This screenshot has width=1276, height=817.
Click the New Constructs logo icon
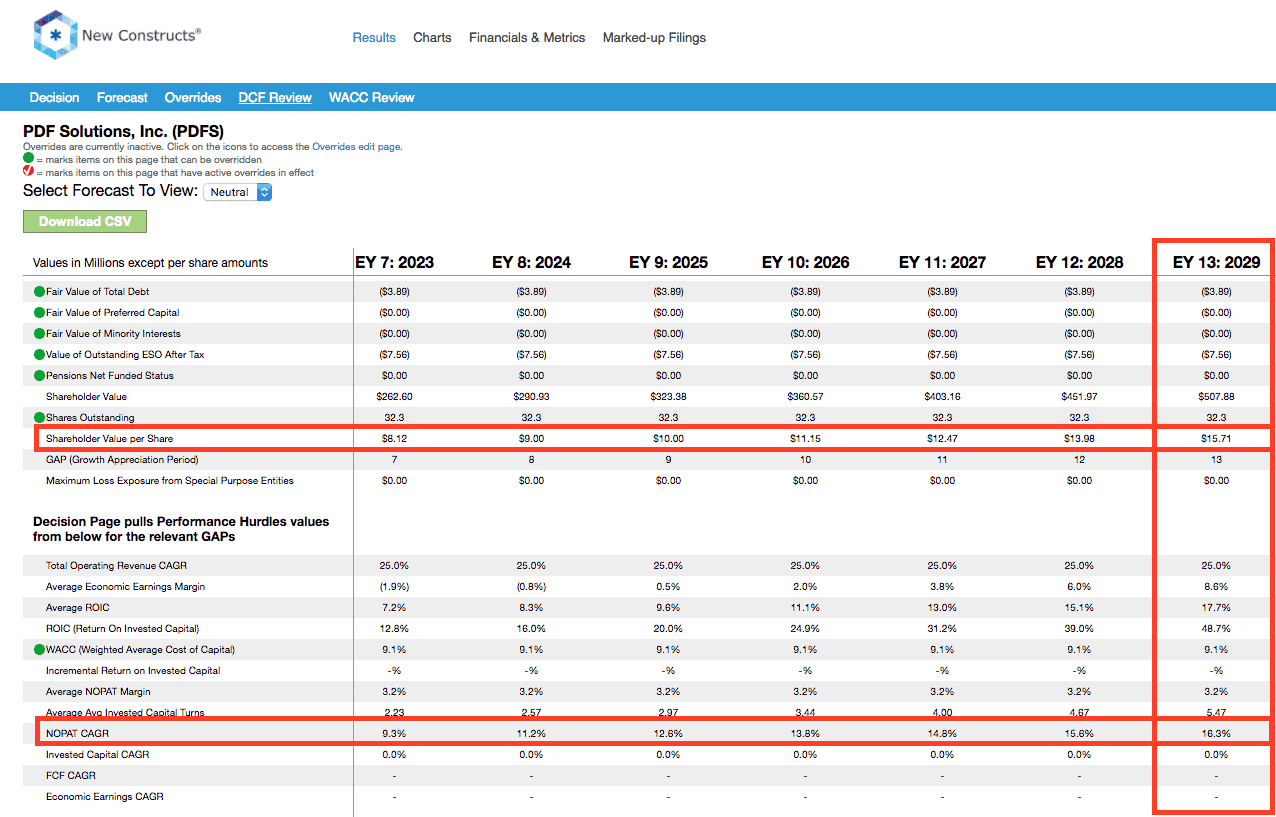pos(55,35)
